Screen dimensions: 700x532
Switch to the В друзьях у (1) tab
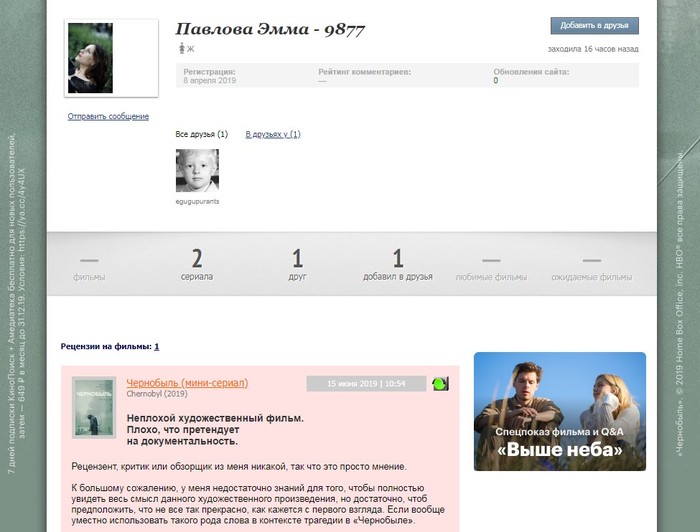coord(273,134)
